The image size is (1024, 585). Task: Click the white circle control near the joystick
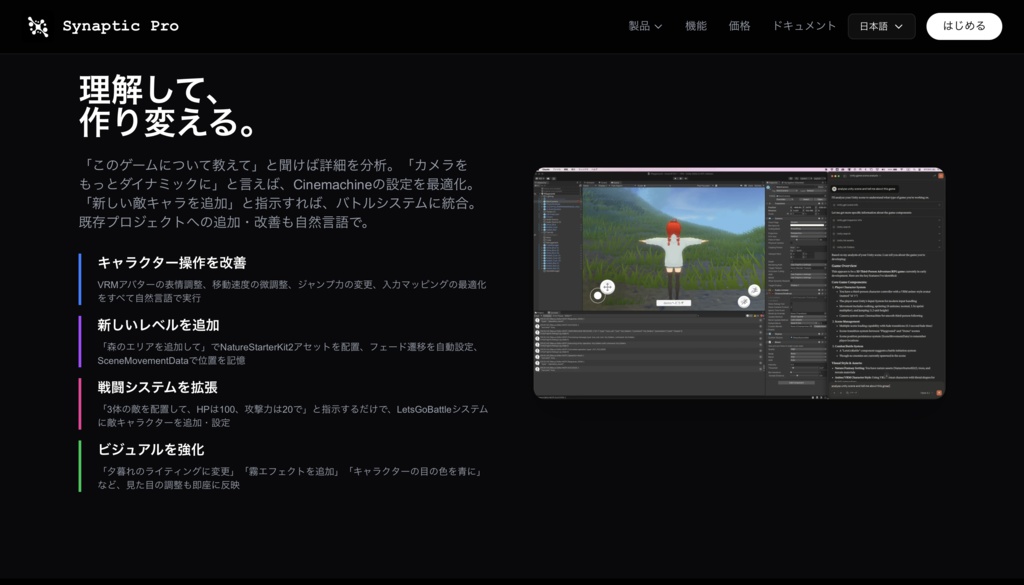(x=596, y=296)
